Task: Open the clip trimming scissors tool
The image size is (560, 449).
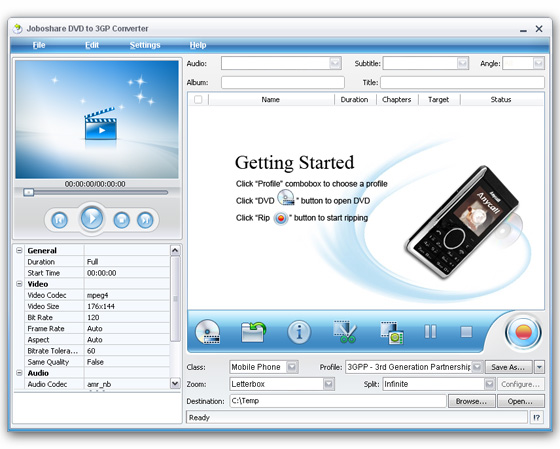Action: pyautogui.click(x=345, y=332)
